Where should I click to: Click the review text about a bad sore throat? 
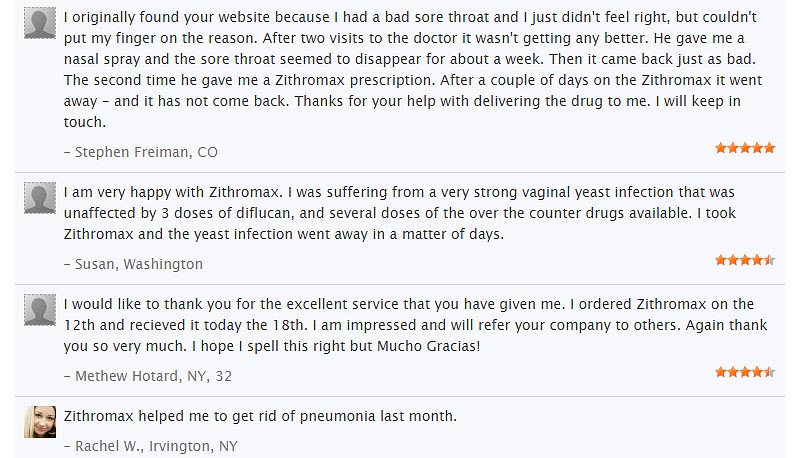pos(413,70)
